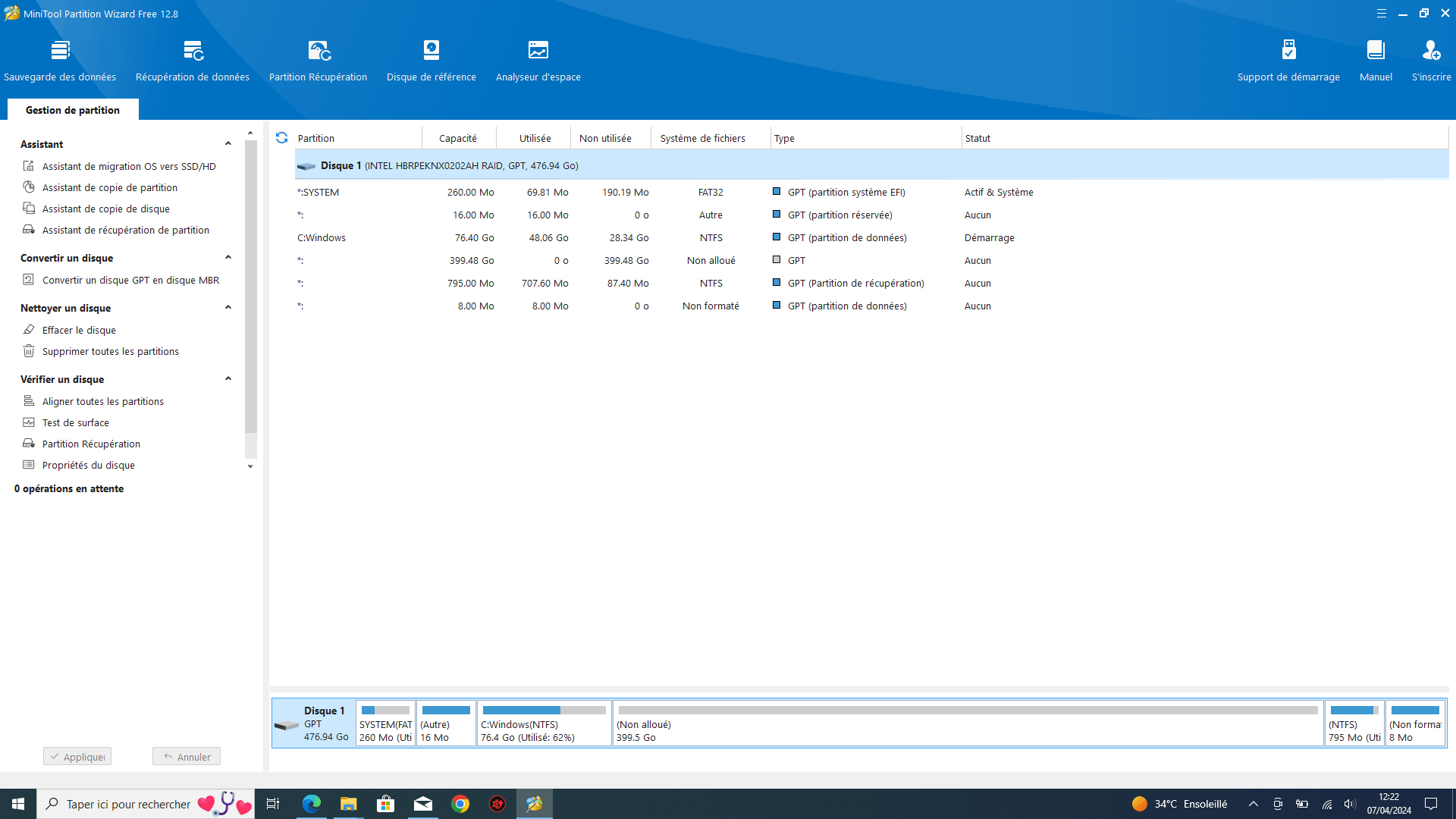Screen dimensions: 1456x819
Task: Click the Appliquer button
Action: point(77,756)
